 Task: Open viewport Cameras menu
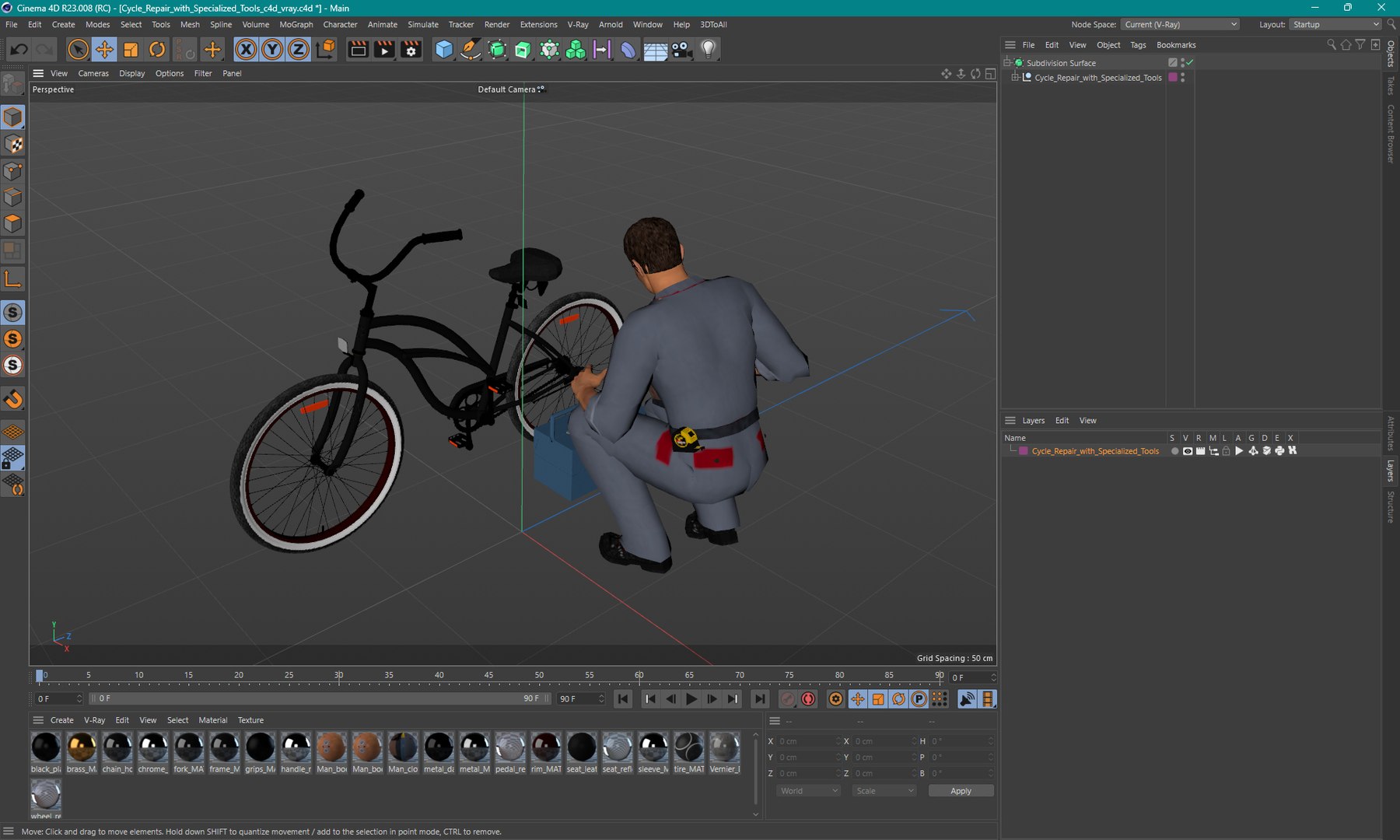(x=93, y=73)
